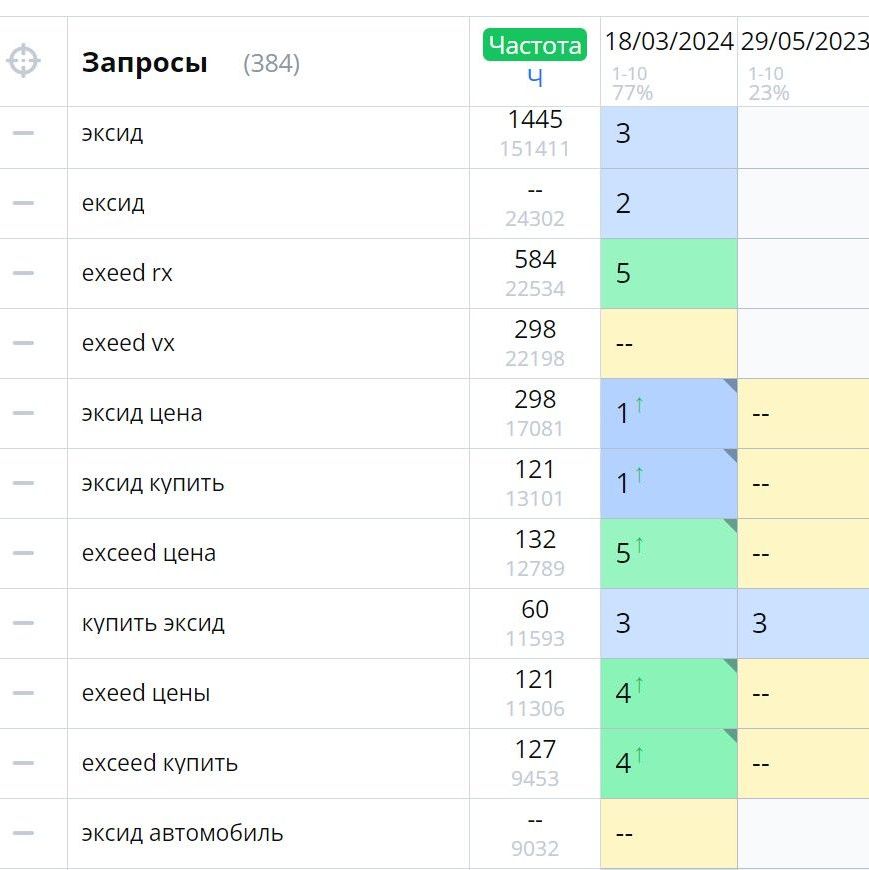Click the blue Ч frequency link
The image size is (869, 870).
535,77
